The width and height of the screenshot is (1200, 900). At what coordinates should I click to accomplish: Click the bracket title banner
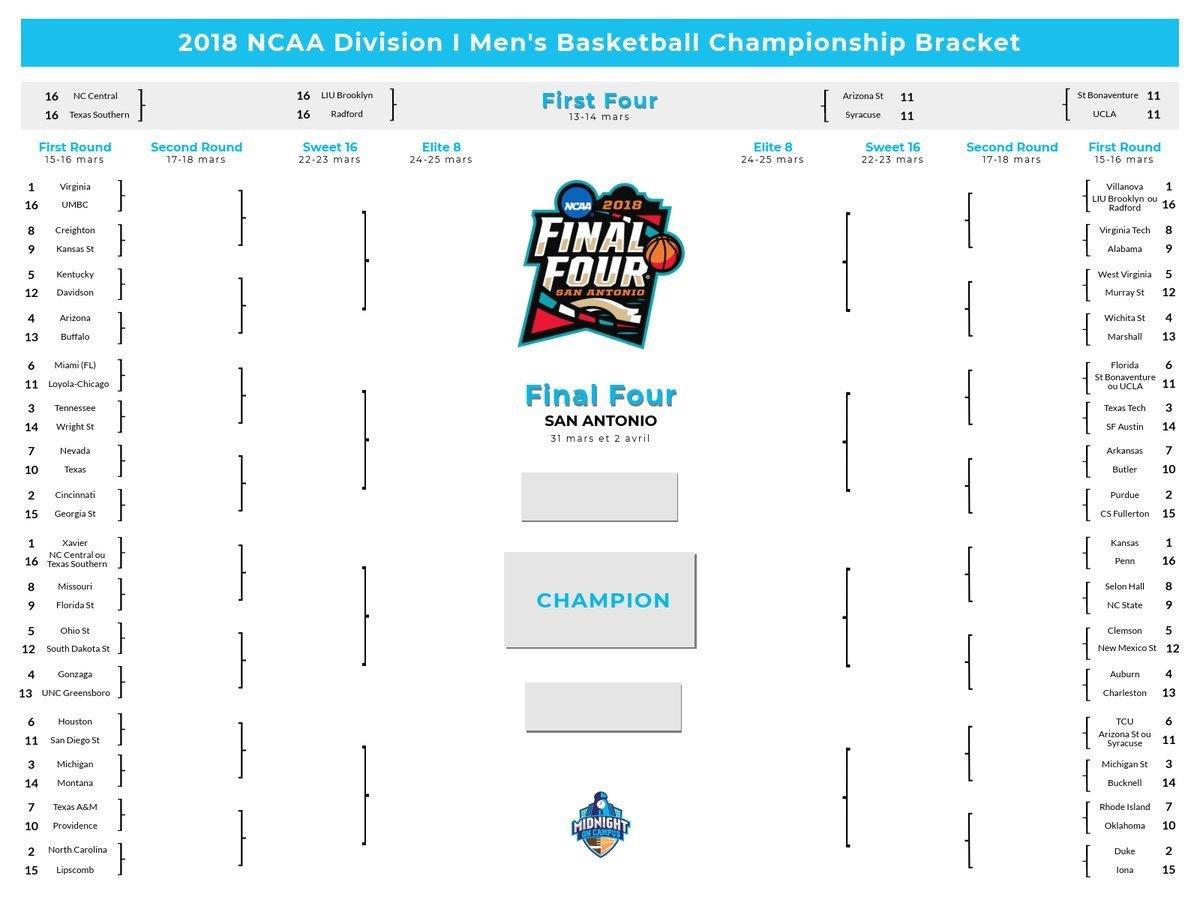(x=600, y=43)
